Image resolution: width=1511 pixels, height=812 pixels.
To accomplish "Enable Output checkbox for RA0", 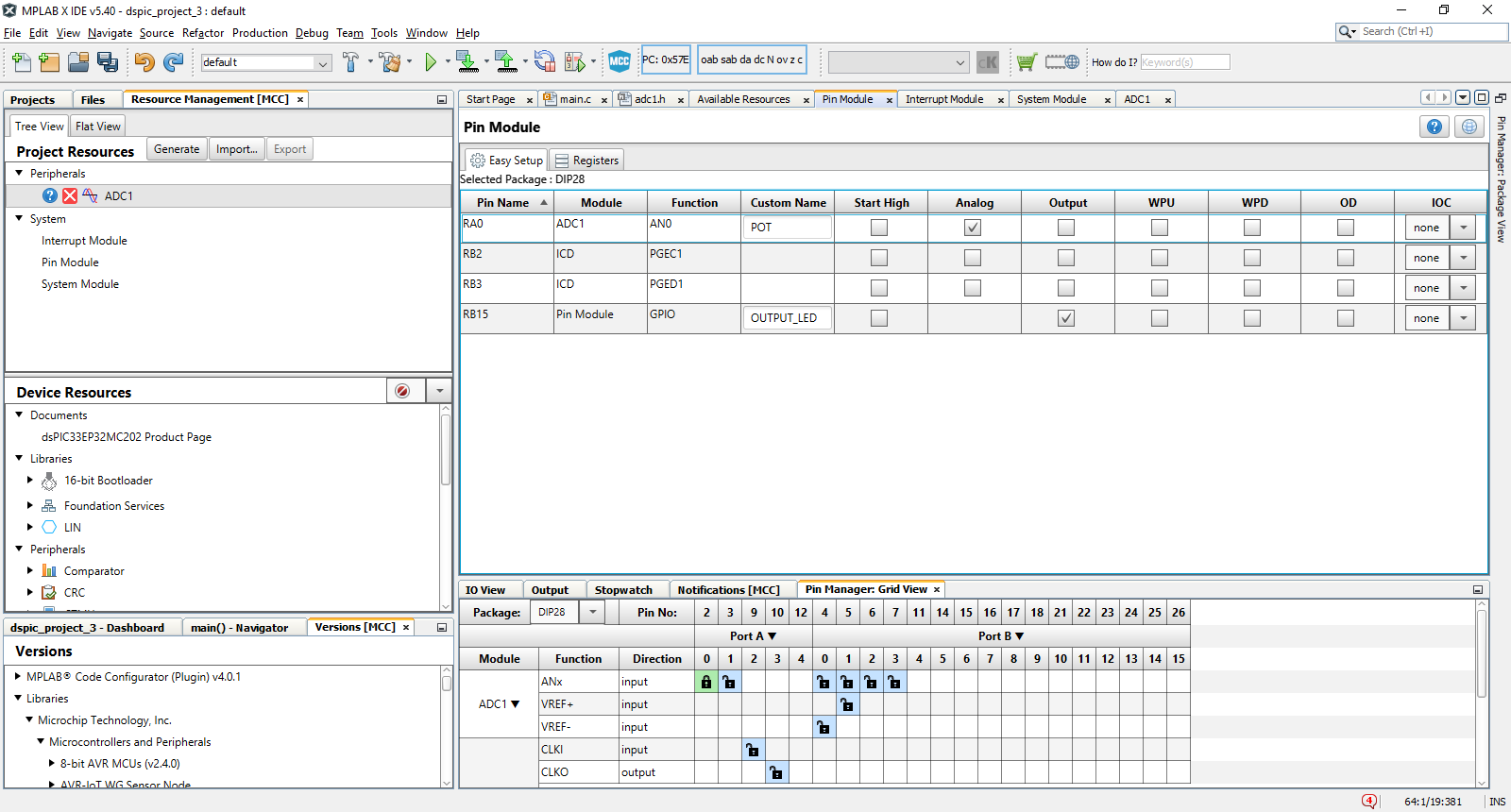I will coord(1066,228).
